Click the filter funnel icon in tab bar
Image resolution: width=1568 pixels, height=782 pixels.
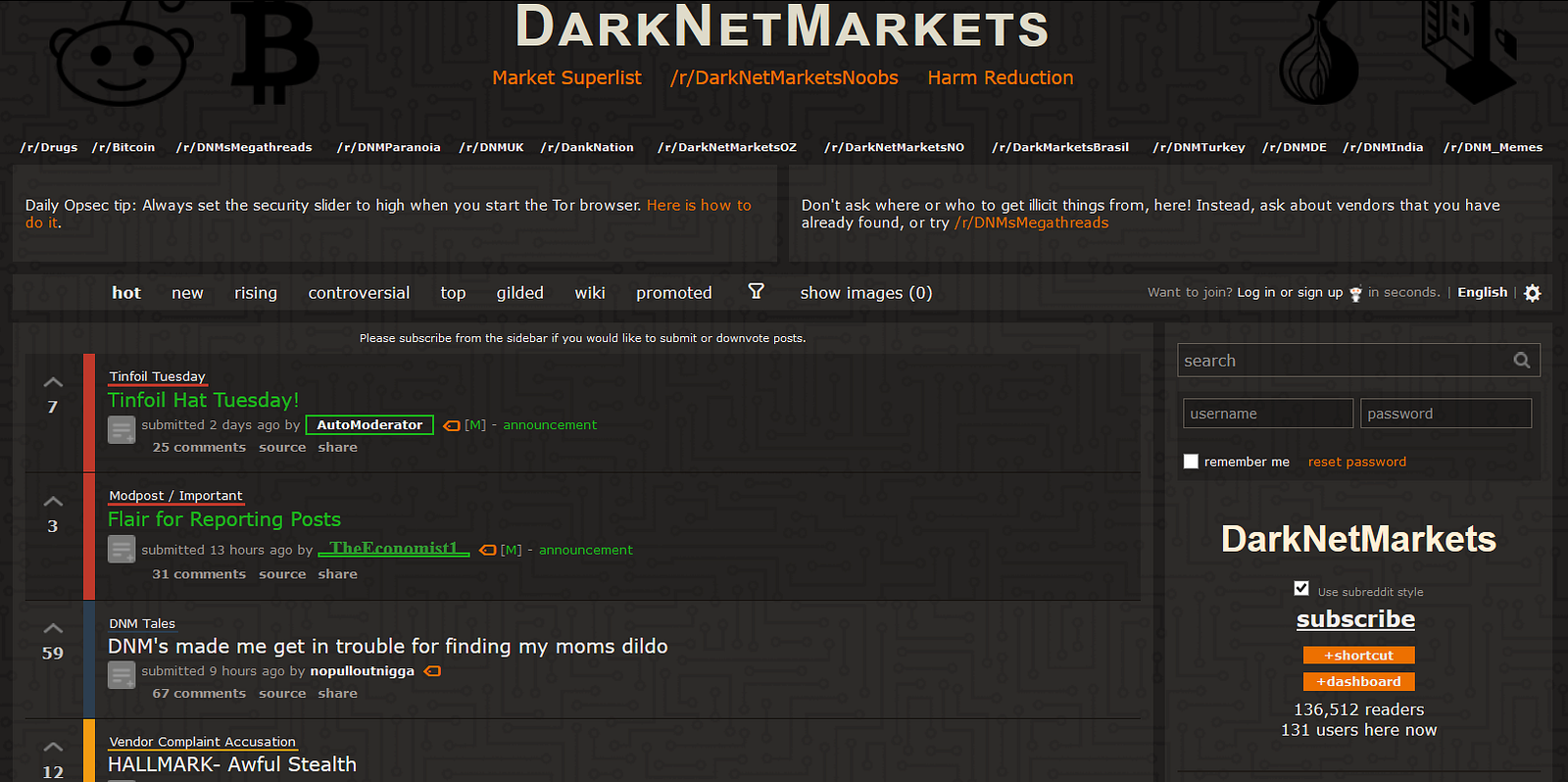coord(756,291)
